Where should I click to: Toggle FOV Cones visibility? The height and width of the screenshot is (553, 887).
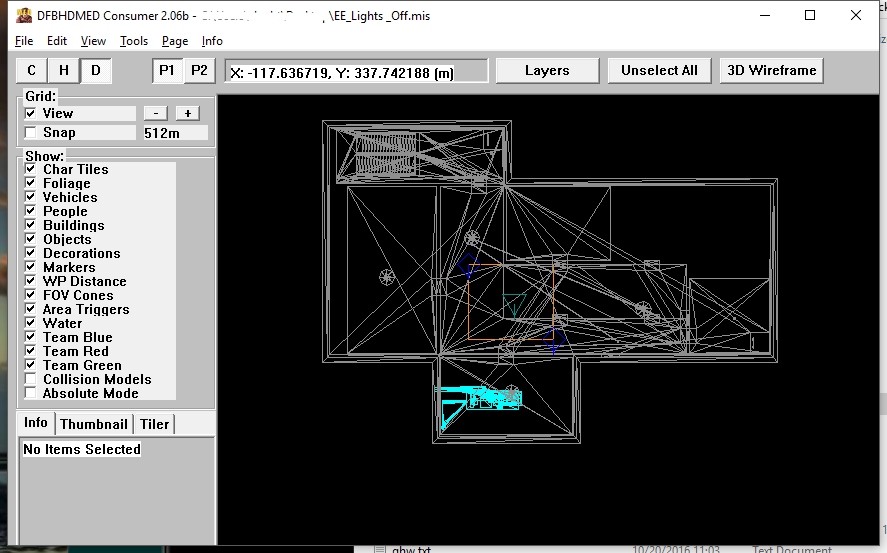pos(31,295)
